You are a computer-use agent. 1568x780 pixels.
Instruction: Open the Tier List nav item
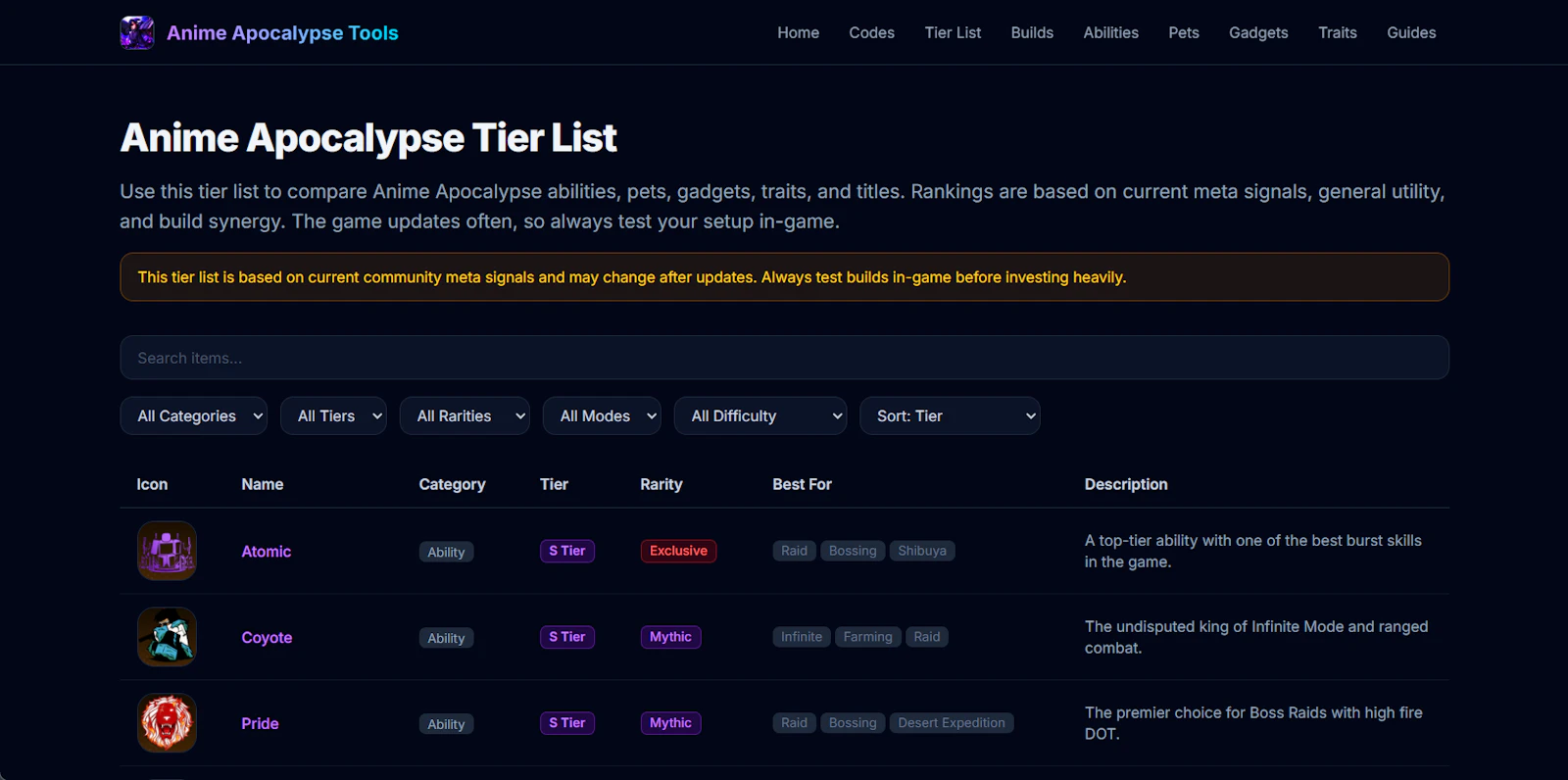[953, 32]
